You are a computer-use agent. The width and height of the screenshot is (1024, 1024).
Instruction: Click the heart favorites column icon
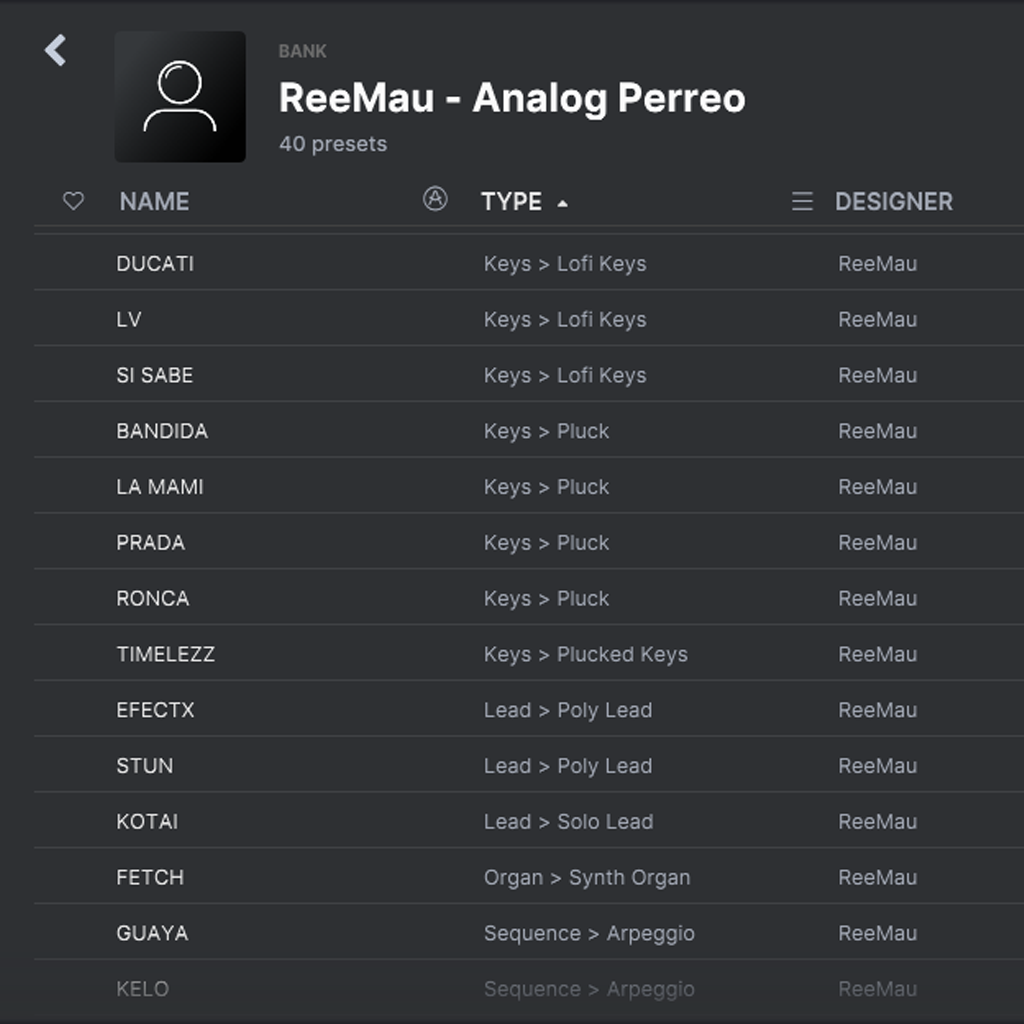coord(73,201)
